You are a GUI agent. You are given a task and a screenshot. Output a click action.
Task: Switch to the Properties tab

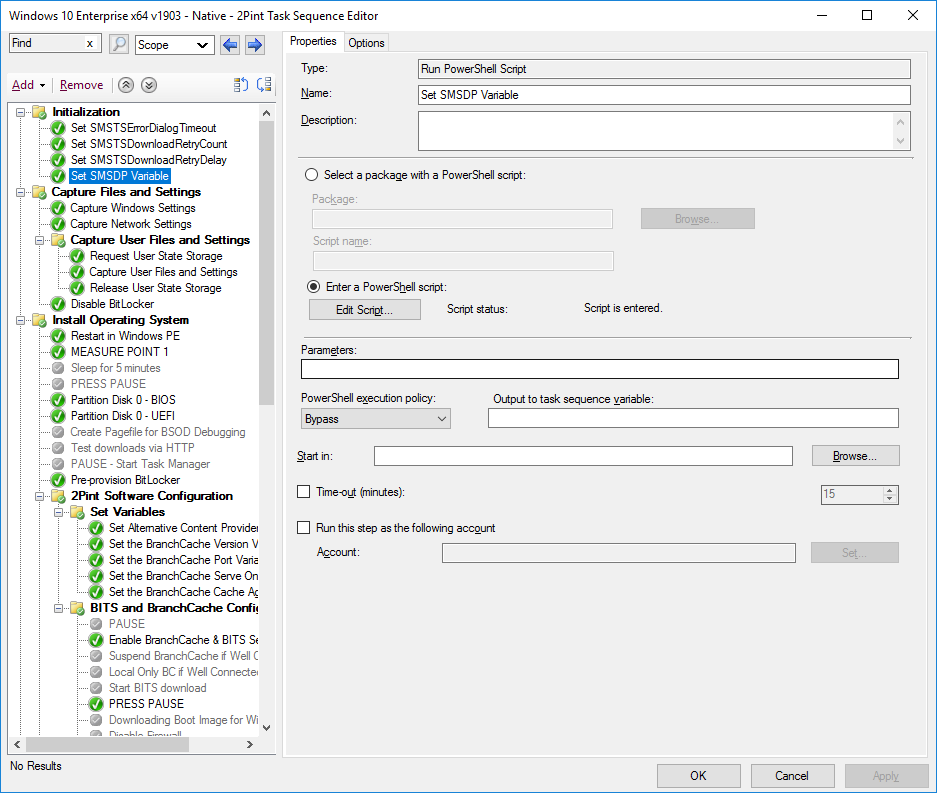click(313, 41)
